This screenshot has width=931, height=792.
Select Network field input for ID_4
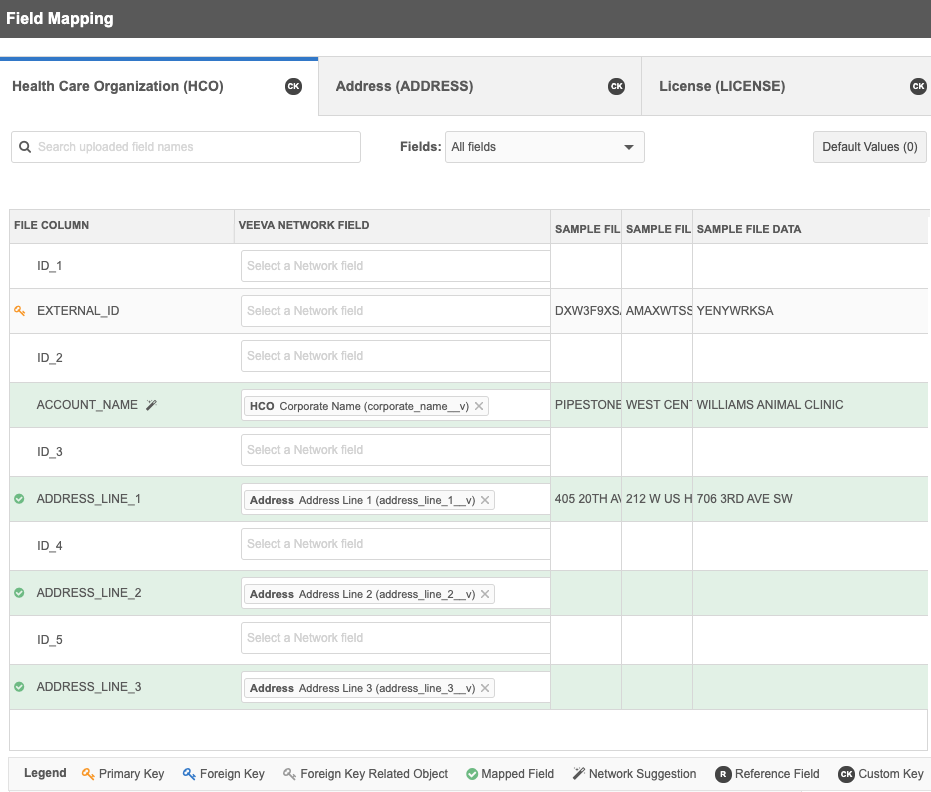coord(396,544)
